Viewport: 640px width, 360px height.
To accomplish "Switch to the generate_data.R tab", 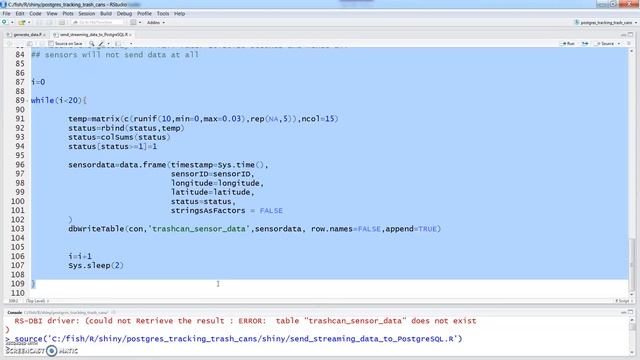I will pyautogui.click(x=26, y=35).
